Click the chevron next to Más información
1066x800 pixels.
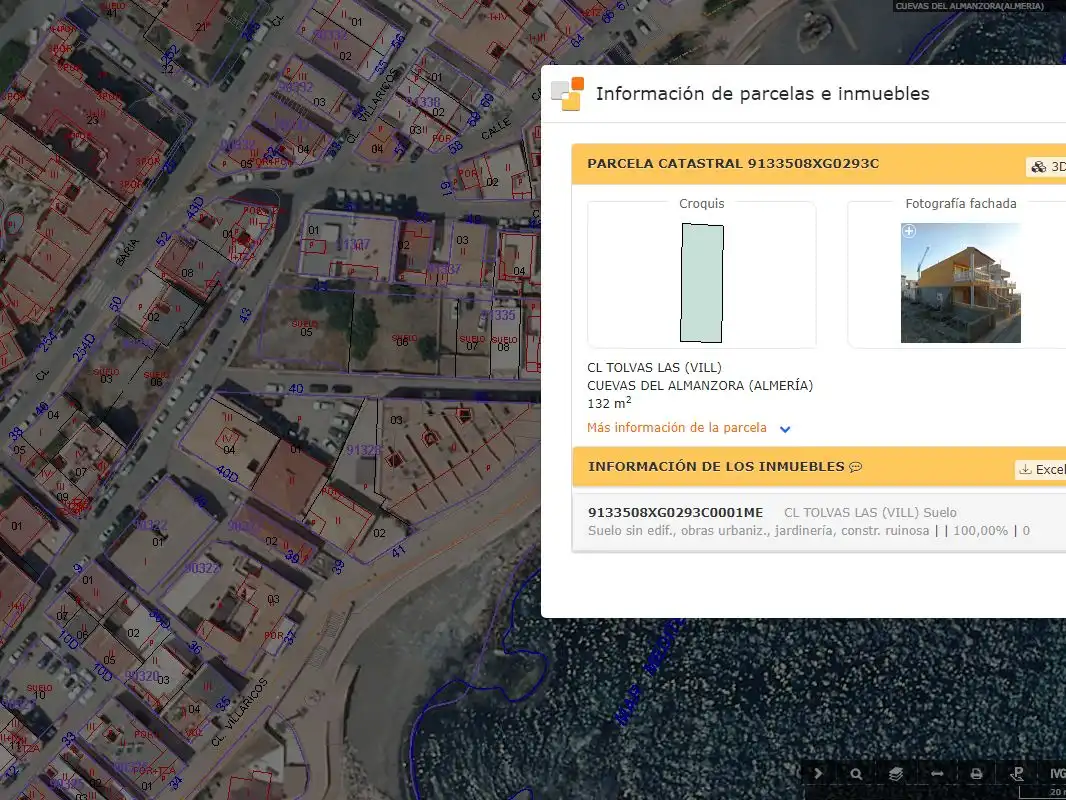pyautogui.click(x=785, y=429)
